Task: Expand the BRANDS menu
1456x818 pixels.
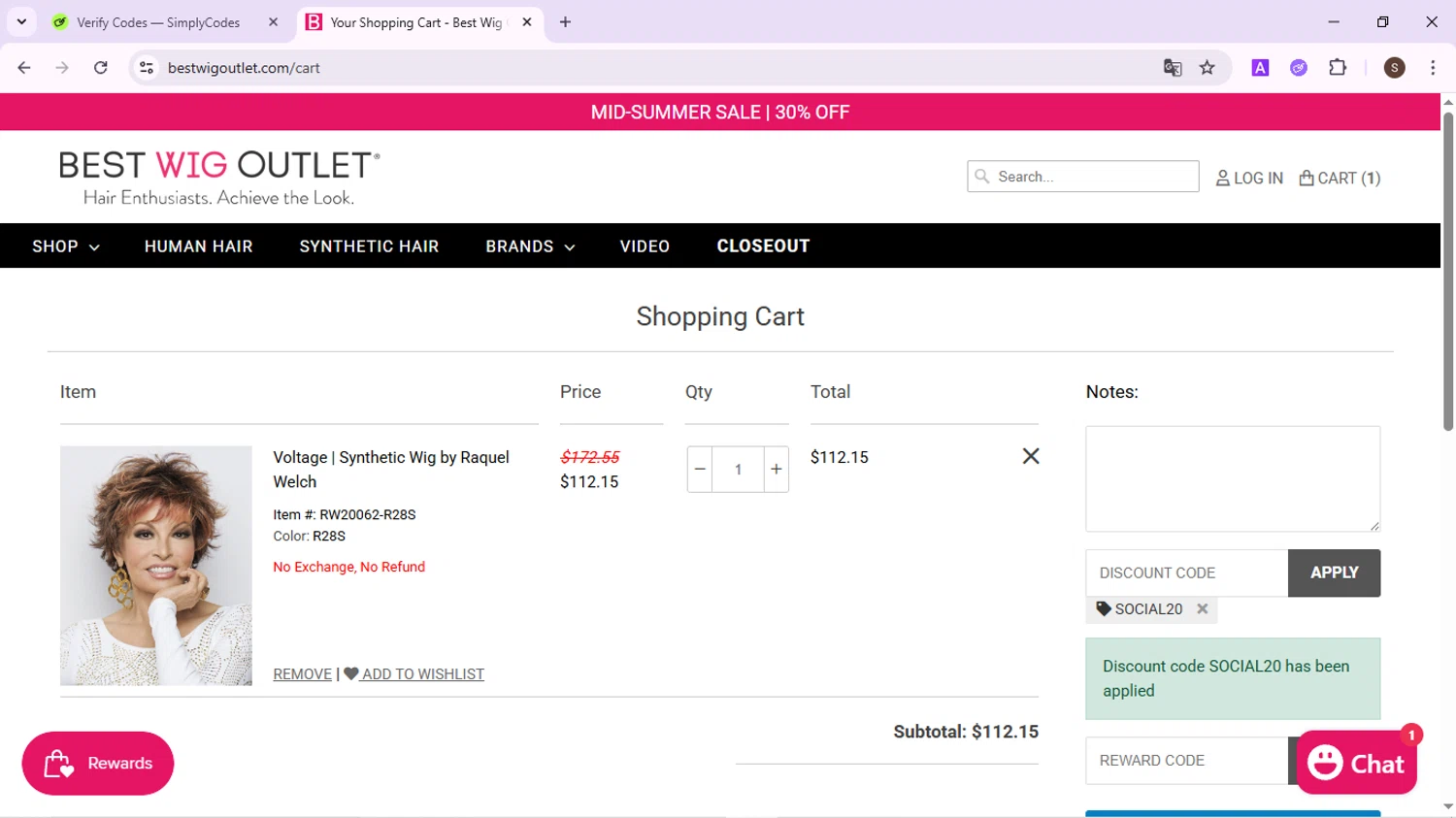Action: [x=530, y=246]
